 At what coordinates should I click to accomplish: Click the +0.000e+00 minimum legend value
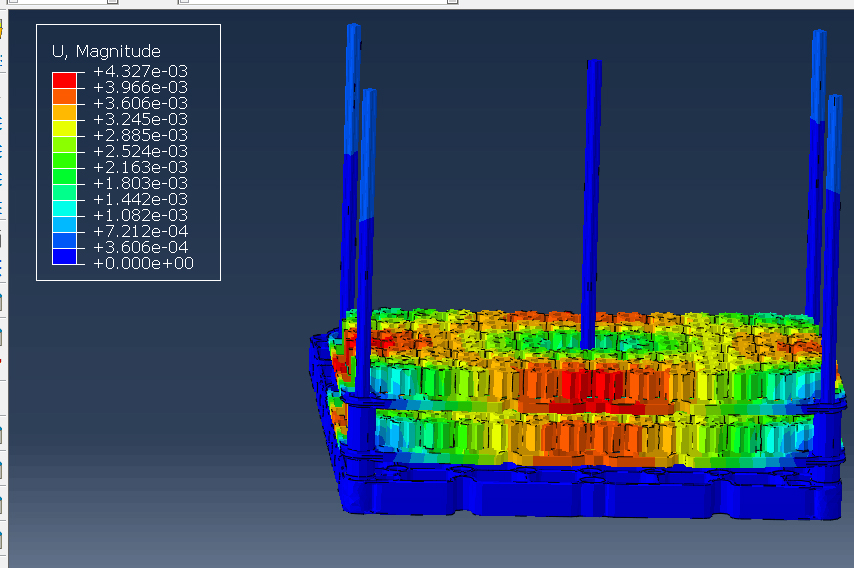click(x=142, y=263)
